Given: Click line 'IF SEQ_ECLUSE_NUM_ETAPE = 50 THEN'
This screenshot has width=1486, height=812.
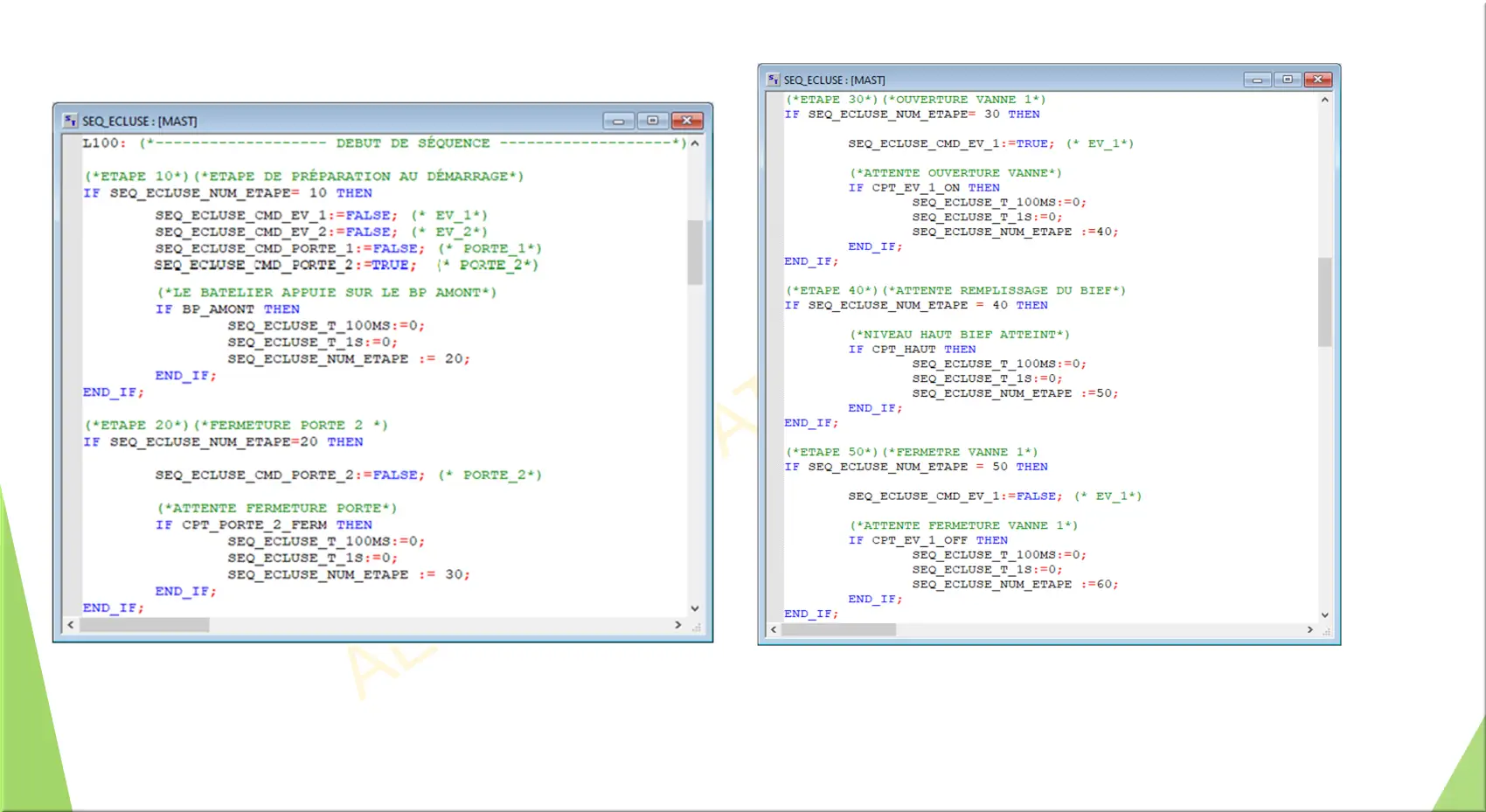Looking at the screenshot, I should 916,468.
